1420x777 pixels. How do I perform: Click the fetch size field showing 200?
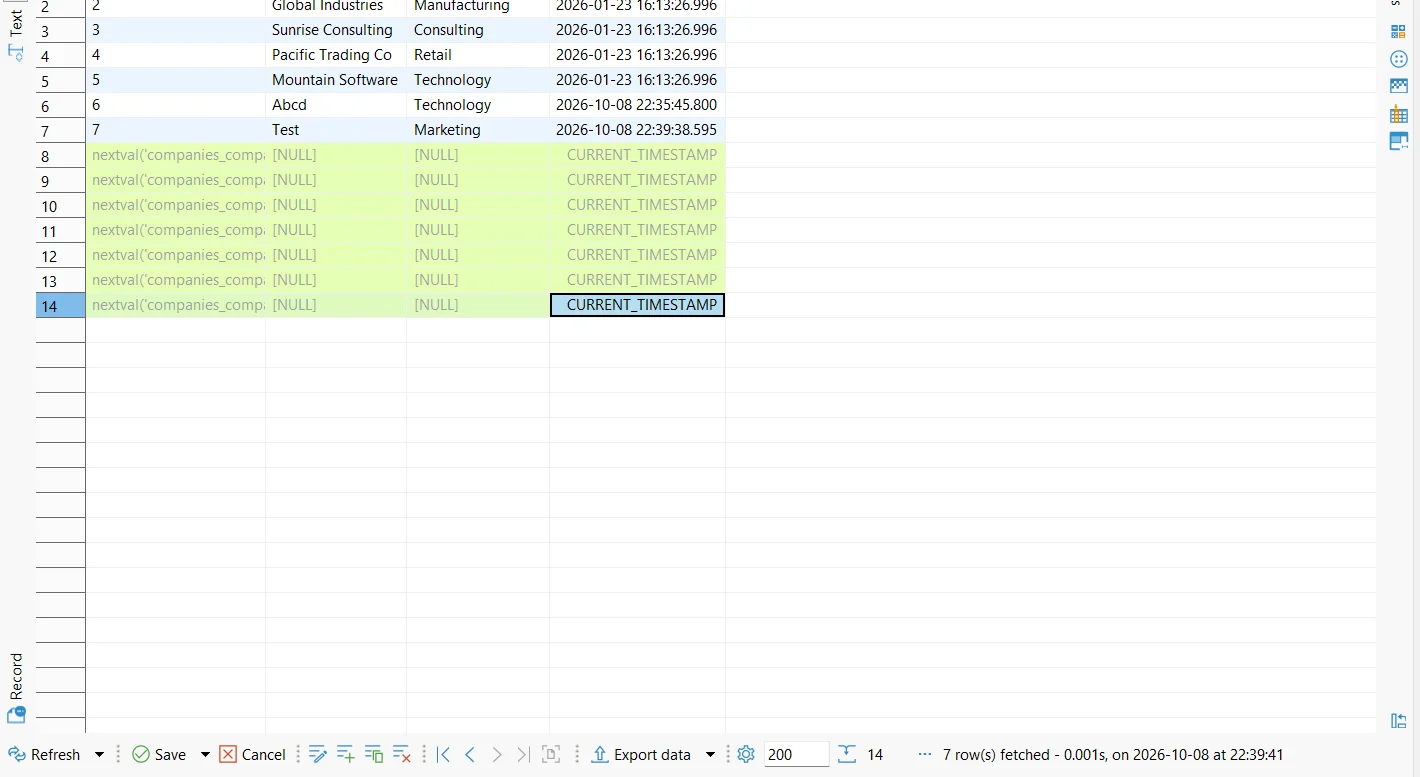pyautogui.click(x=796, y=755)
